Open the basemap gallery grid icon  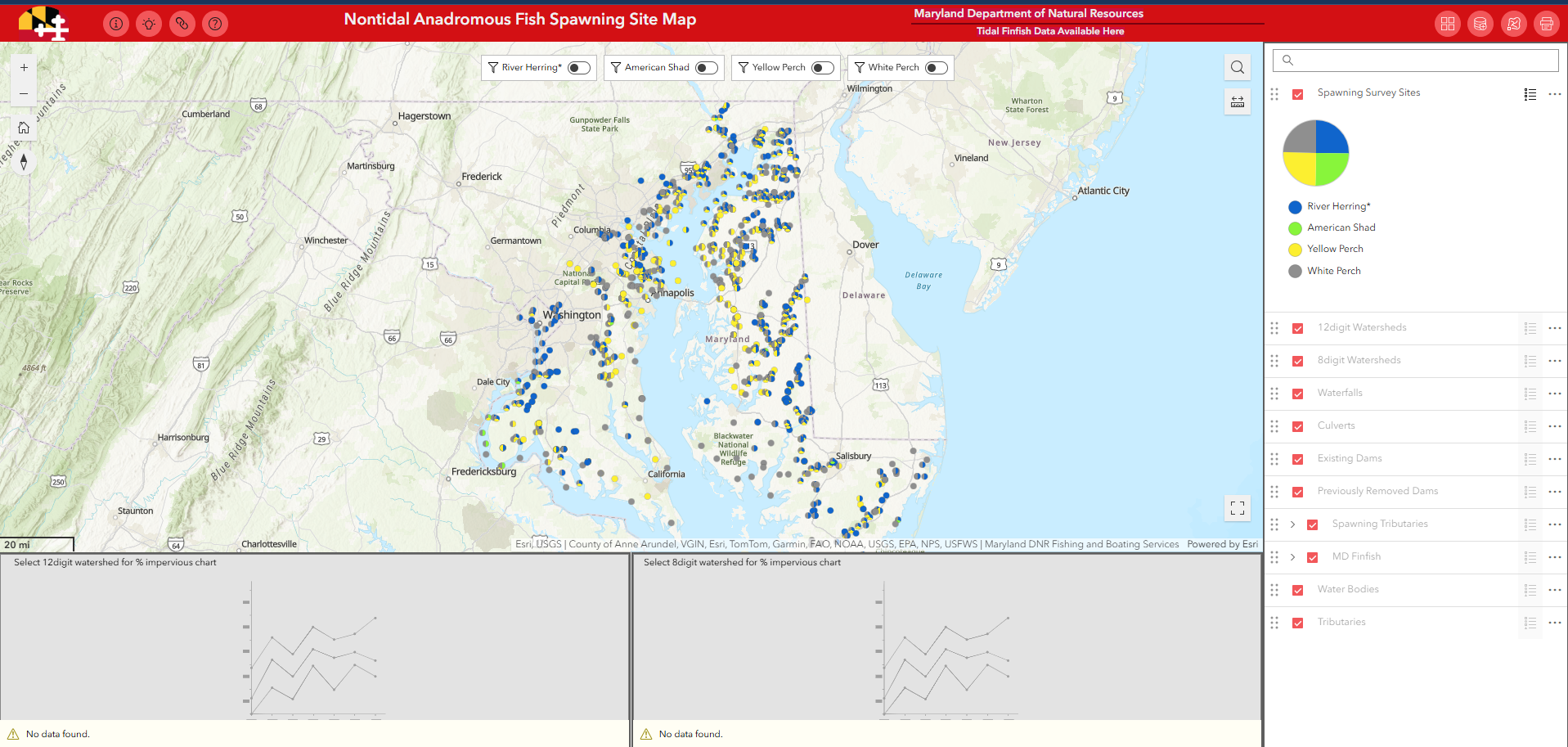point(1448,24)
